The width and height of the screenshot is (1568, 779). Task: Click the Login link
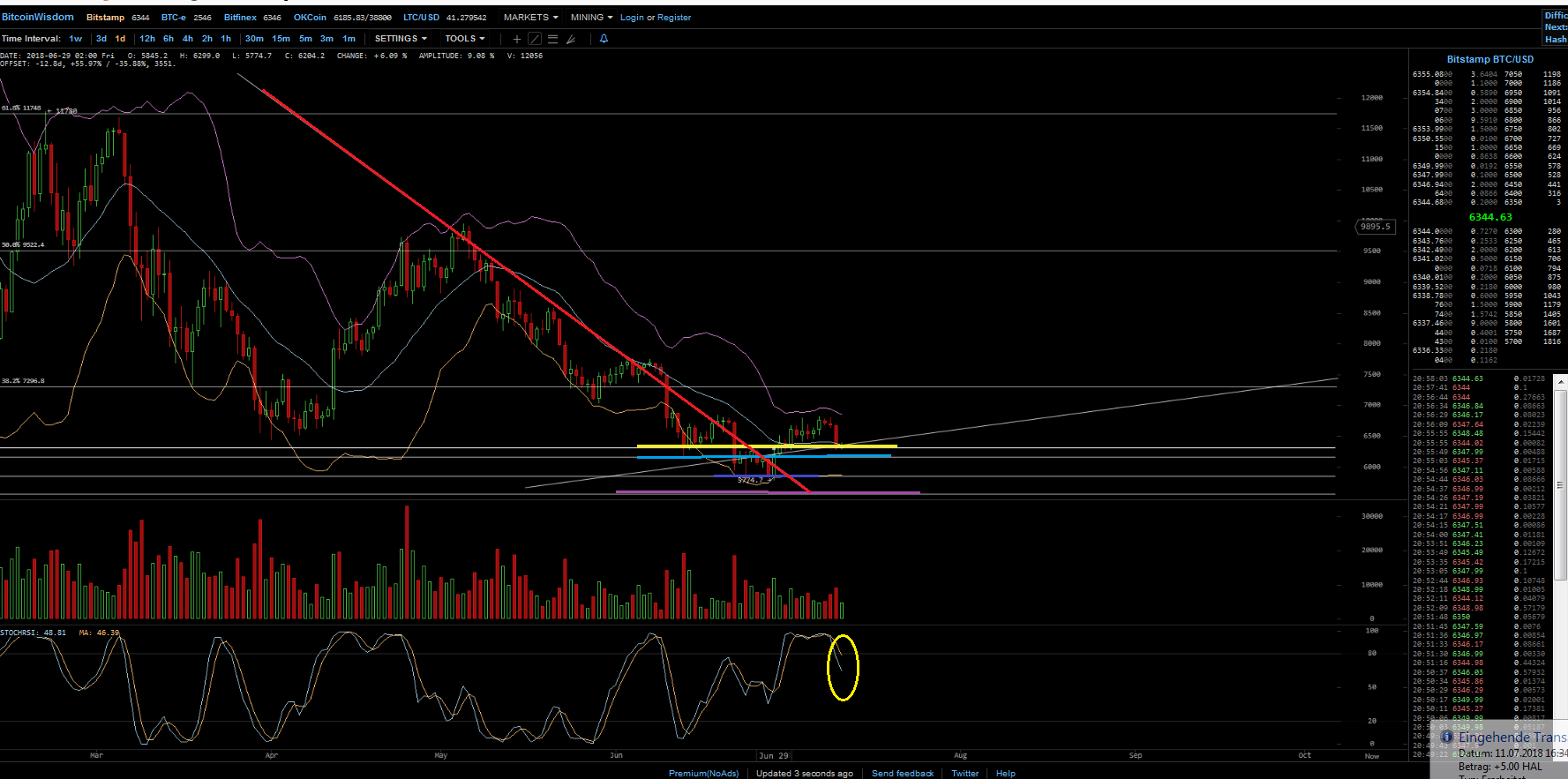pos(632,18)
